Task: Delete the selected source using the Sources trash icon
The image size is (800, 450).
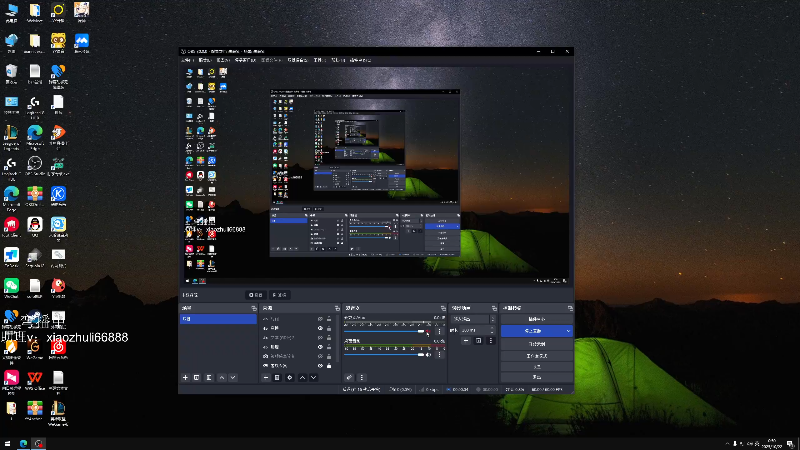Action: 277,378
